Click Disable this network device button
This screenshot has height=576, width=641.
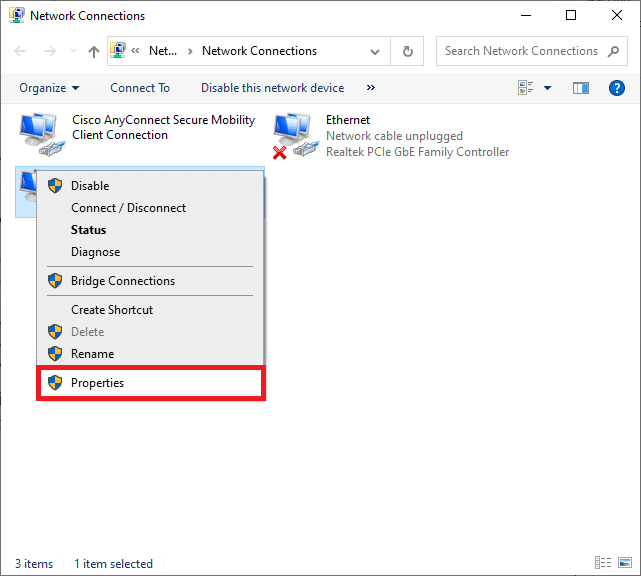(272, 88)
